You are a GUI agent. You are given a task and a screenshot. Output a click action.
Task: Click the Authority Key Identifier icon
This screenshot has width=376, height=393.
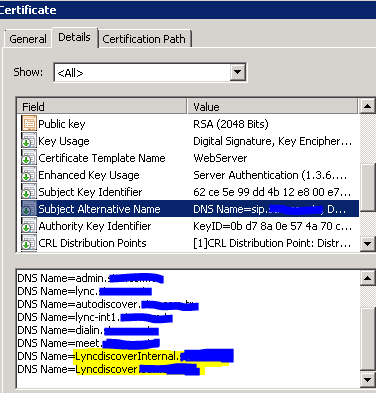pos(29,226)
